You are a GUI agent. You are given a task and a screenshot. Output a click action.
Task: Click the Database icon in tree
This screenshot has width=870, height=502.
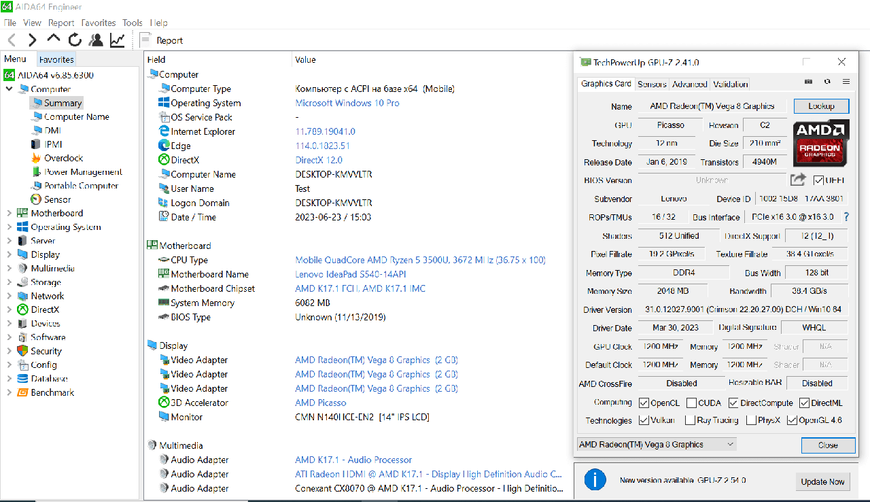22,378
